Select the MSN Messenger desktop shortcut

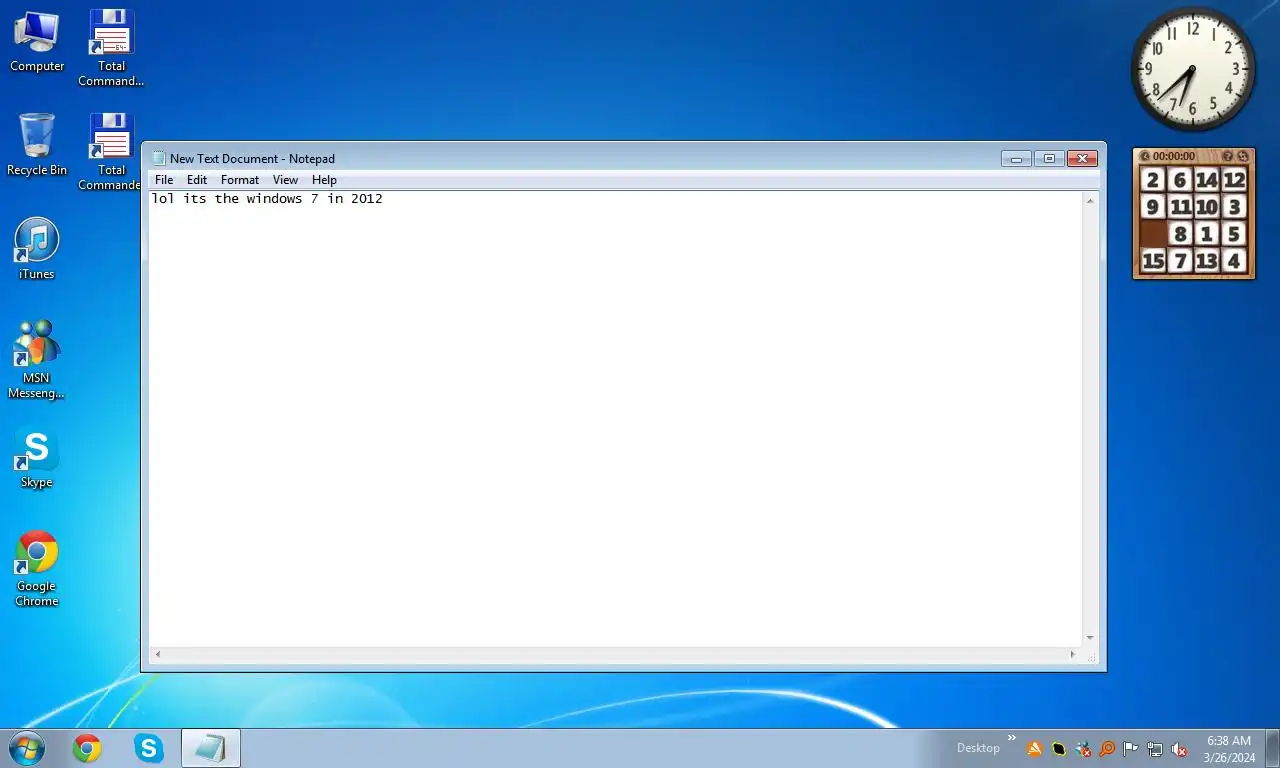click(x=37, y=359)
